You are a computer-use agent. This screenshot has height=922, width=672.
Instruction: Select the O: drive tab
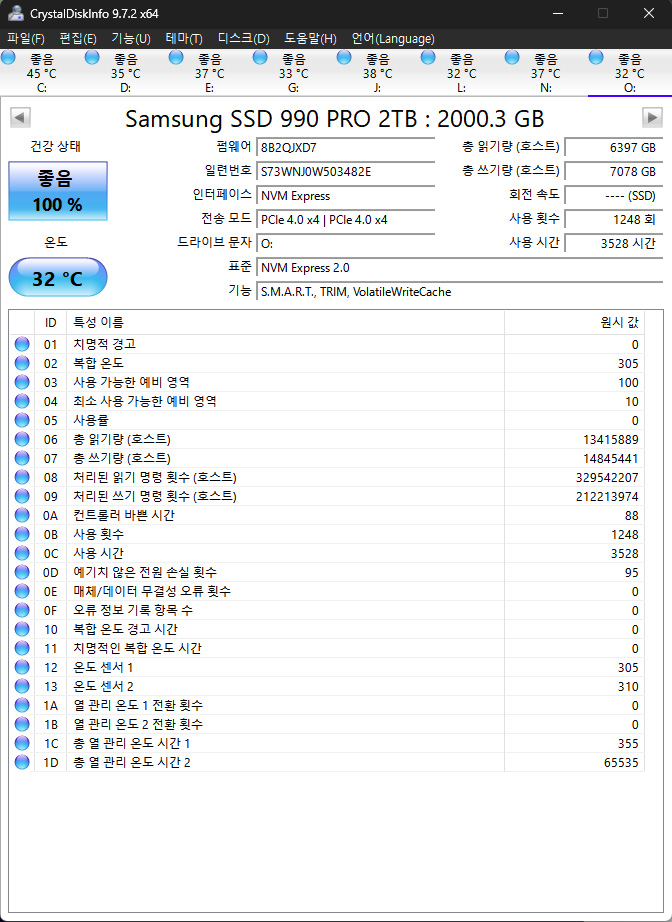[x=630, y=73]
